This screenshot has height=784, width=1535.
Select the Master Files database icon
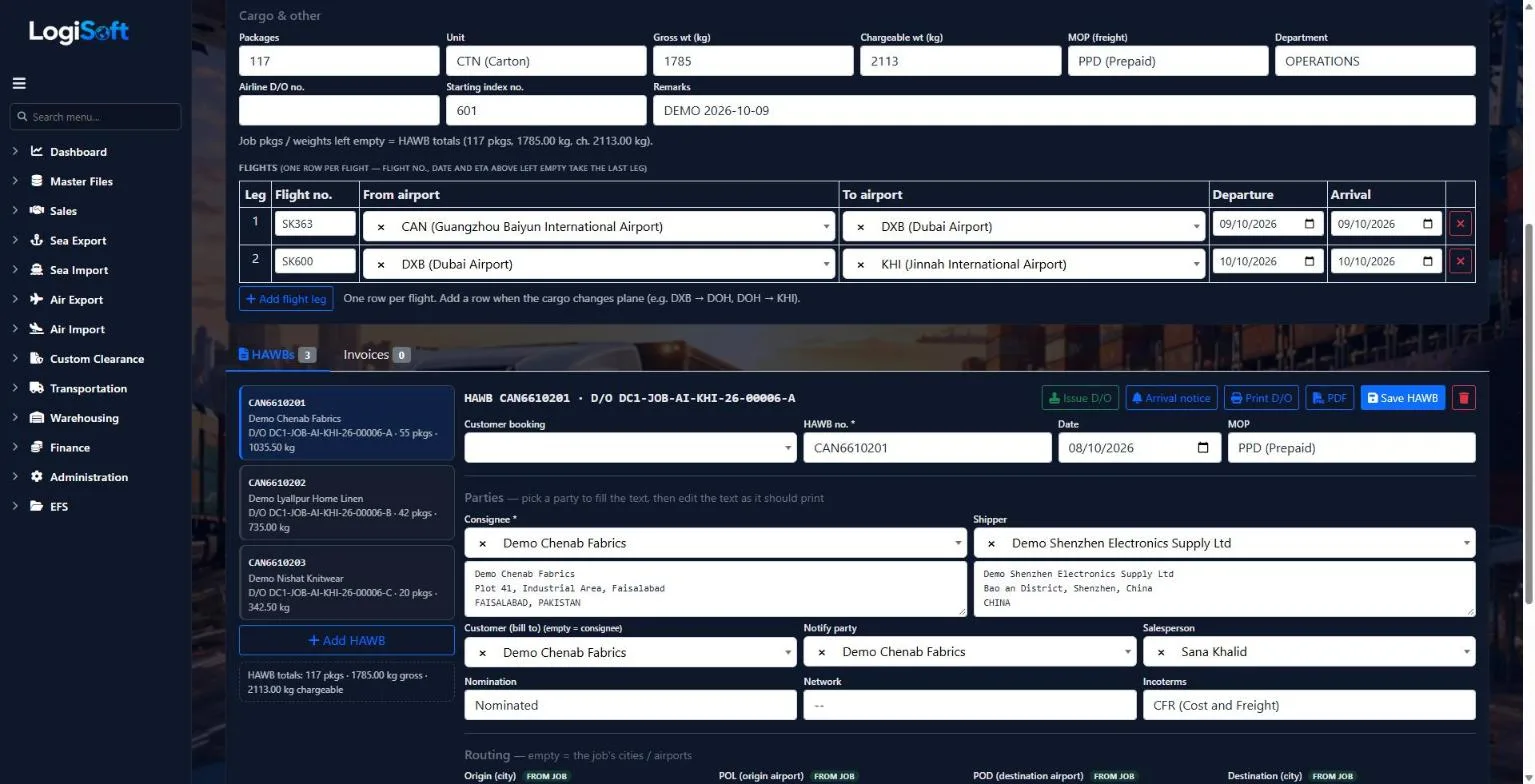click(x=37, y=181)
